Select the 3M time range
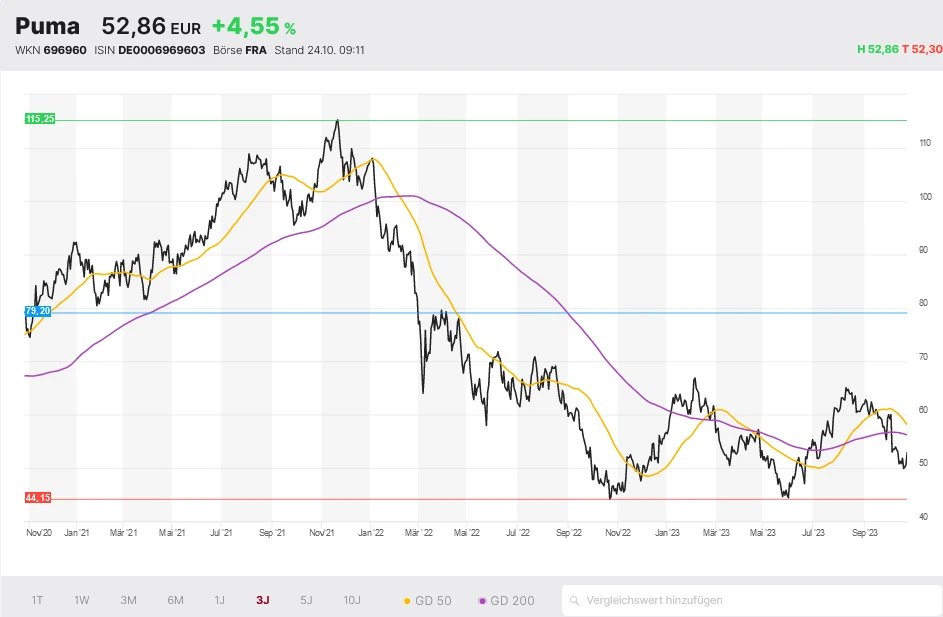 tap(128, 601)
